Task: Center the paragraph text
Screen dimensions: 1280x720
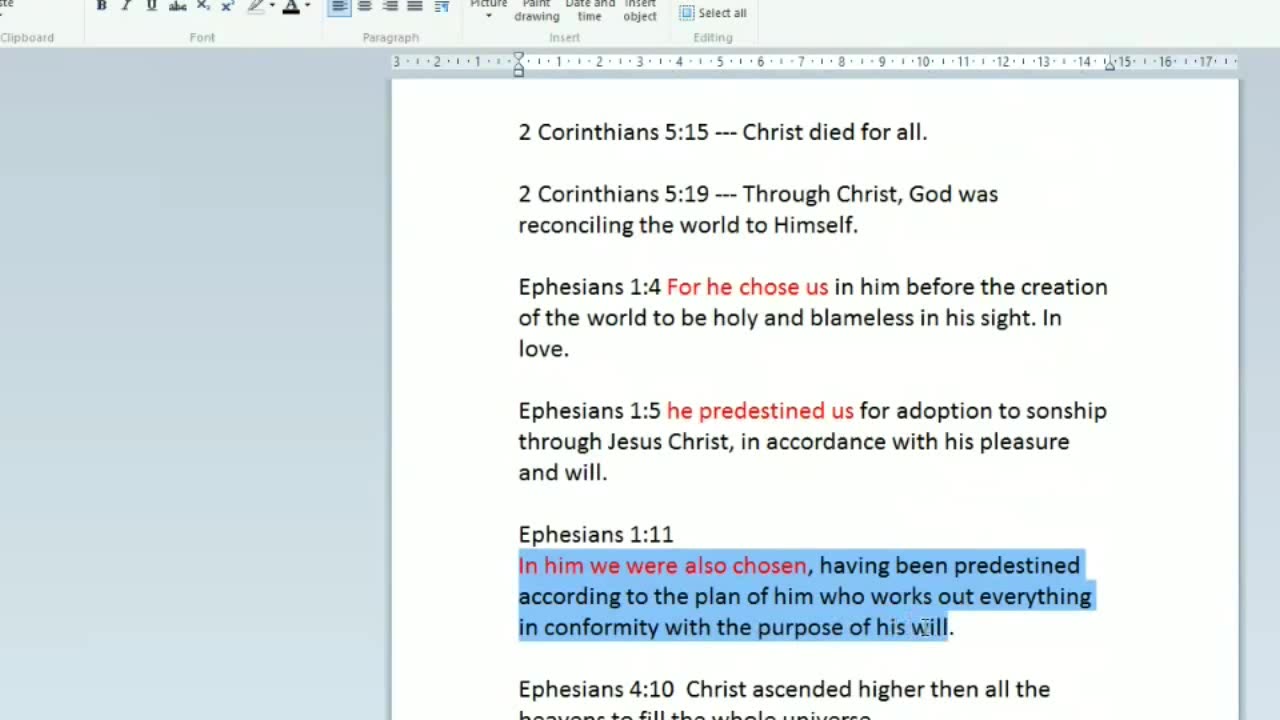Action: click(x=365, y=6)
